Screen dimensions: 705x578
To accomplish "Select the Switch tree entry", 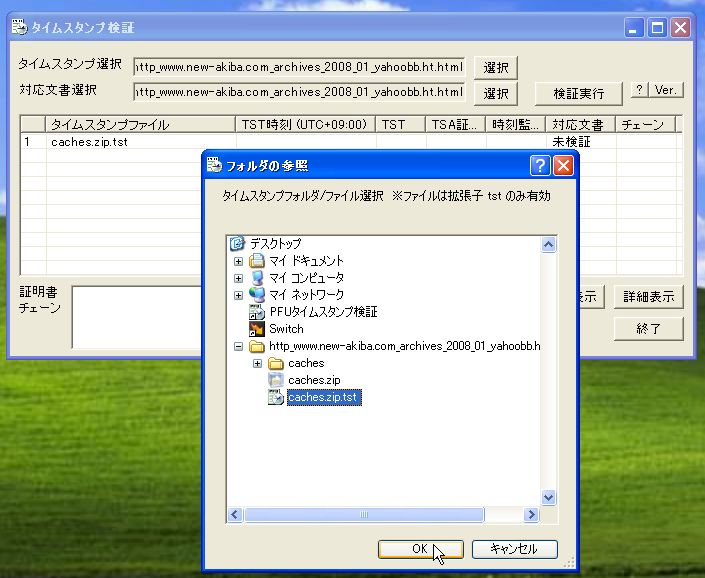I will [x=286, y=329].
